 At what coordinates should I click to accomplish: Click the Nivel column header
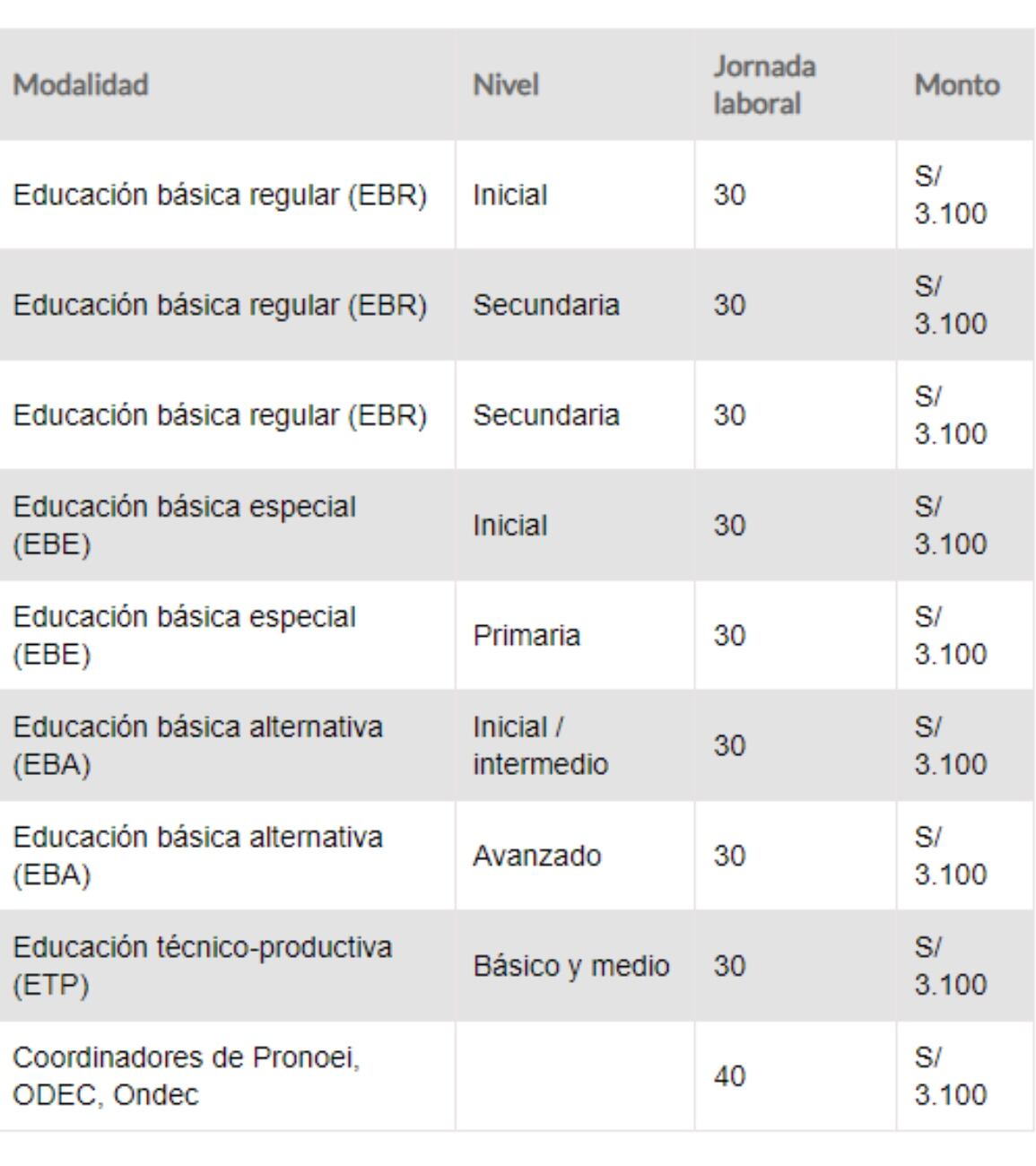506,85
